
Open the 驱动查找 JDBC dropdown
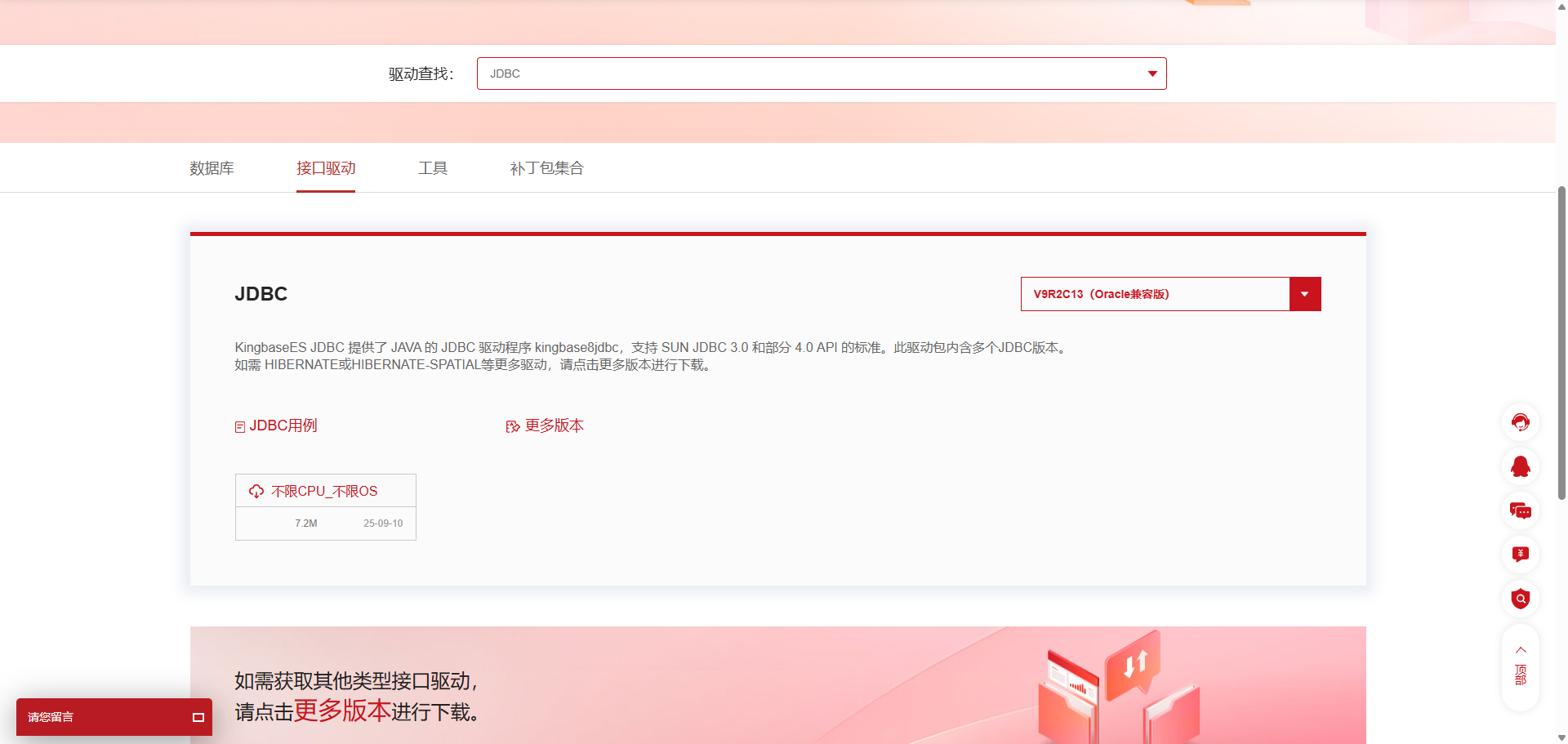tap(822, 74)
